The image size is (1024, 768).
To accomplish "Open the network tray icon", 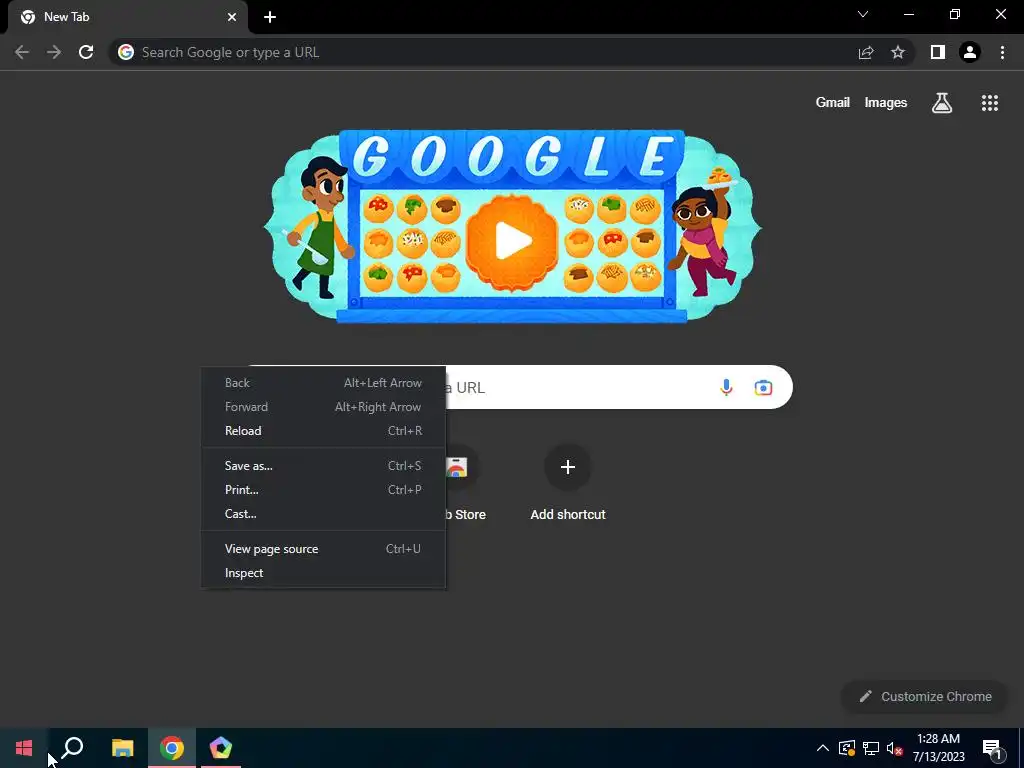I will (871, 748).
